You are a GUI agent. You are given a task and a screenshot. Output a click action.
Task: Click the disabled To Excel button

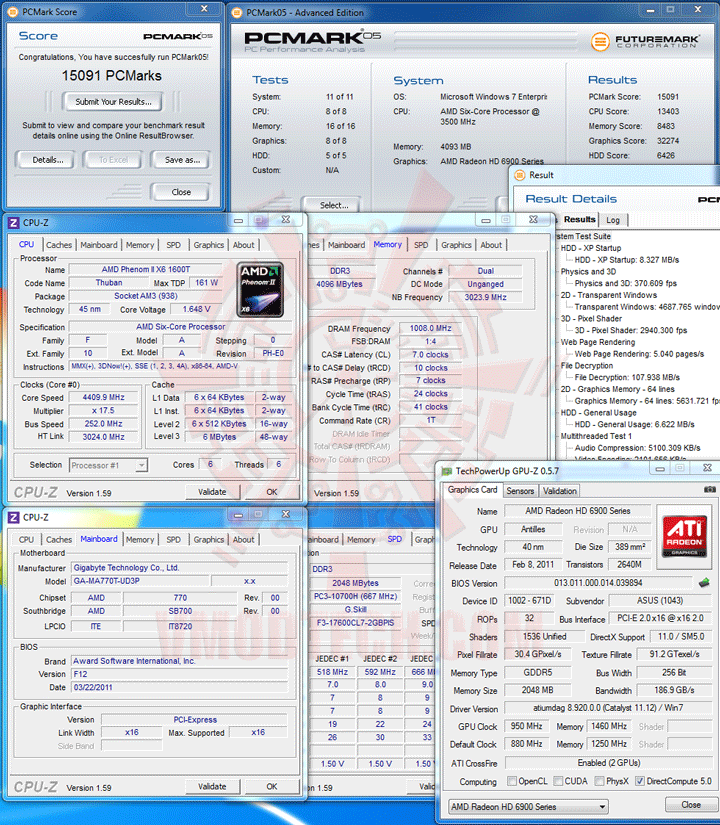(113, 160)
